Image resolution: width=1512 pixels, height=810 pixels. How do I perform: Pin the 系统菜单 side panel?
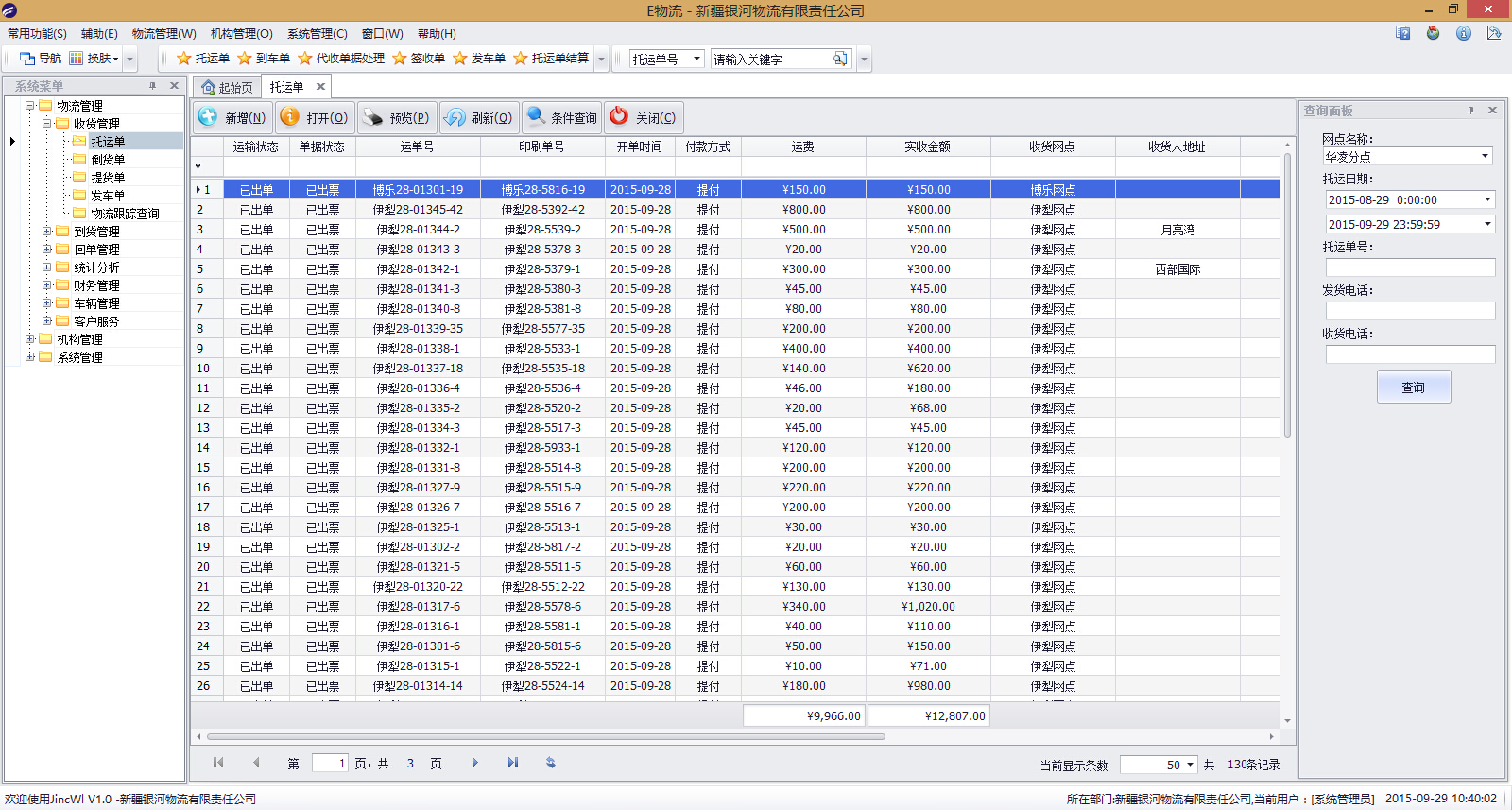[152, 86]
